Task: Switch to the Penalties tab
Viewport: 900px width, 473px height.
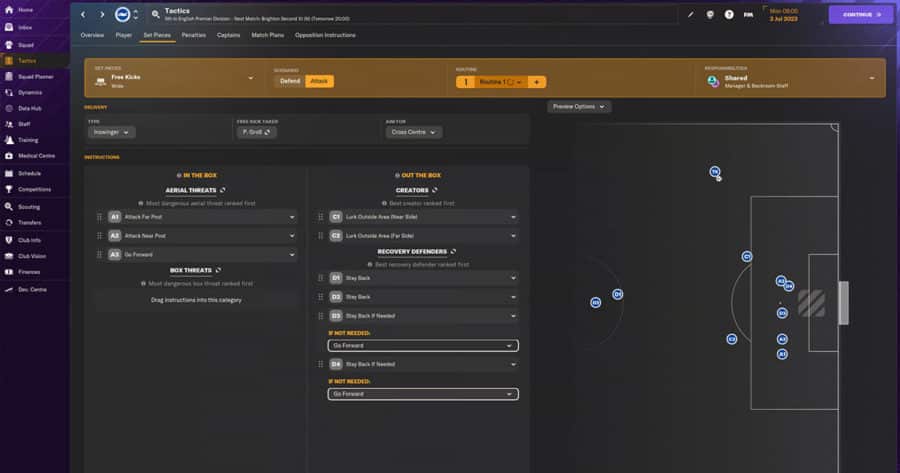Action: tap(193, 35)
